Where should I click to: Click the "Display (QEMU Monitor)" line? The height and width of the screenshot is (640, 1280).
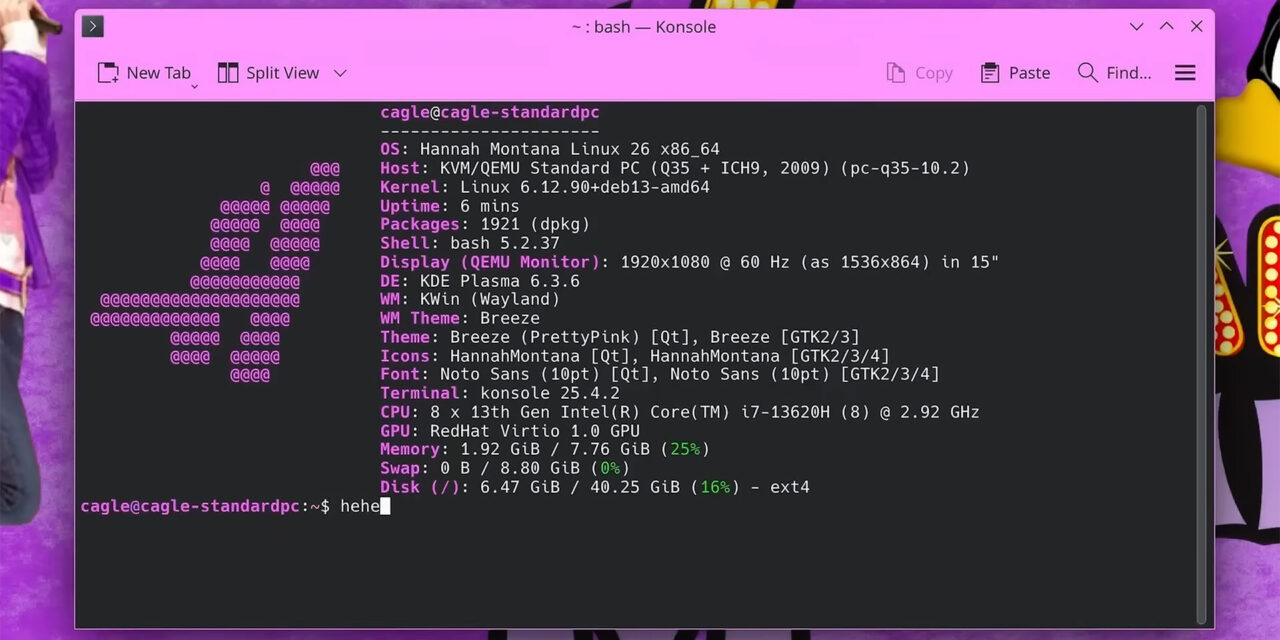[x=690, y=262]
